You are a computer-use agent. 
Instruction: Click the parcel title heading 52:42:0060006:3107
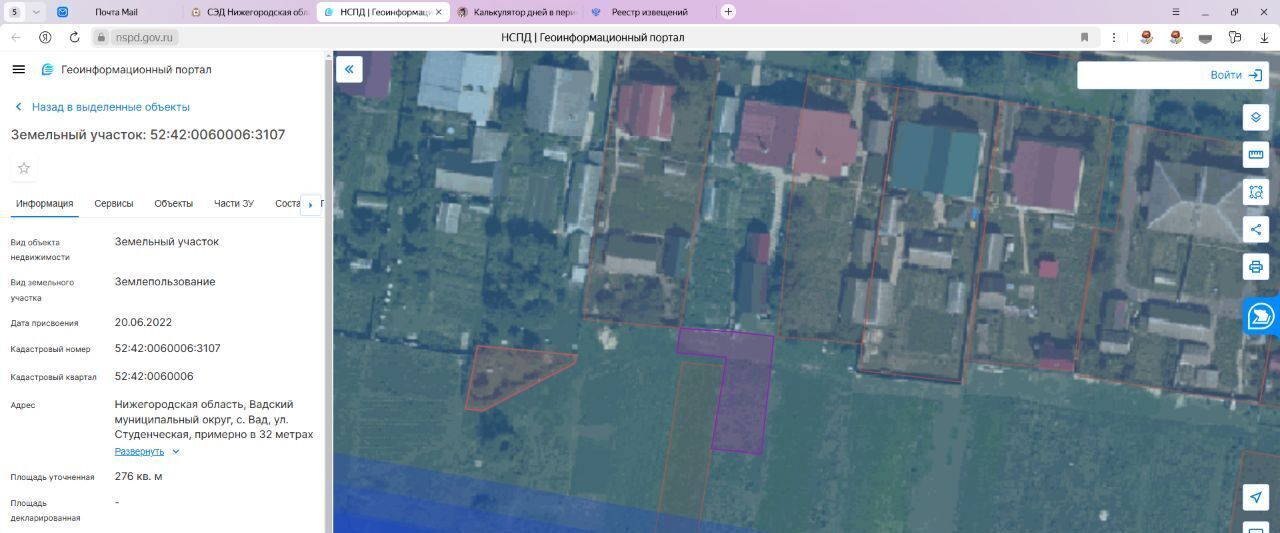[x=148, y=134]
